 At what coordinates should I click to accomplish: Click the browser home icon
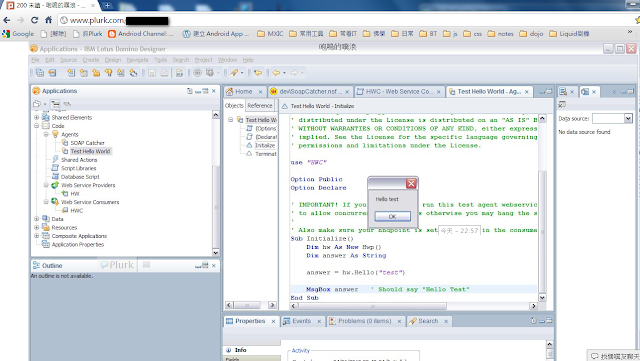(48, 20)
